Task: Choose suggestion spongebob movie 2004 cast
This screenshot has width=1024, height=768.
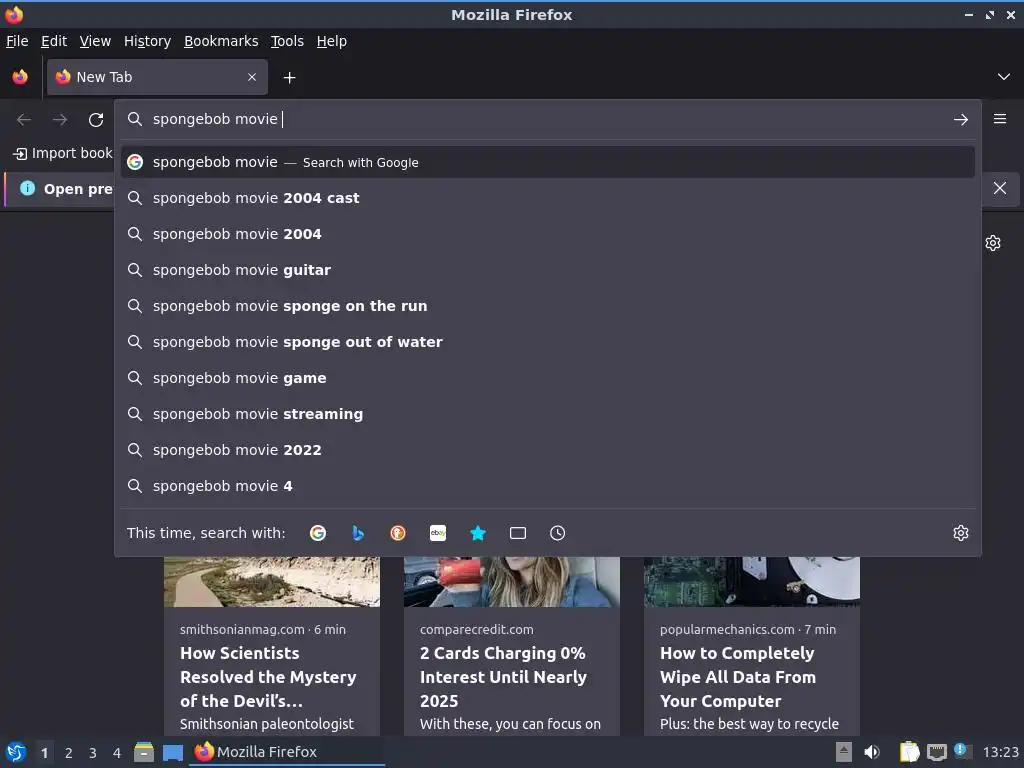Action: (x=547, y=198)
